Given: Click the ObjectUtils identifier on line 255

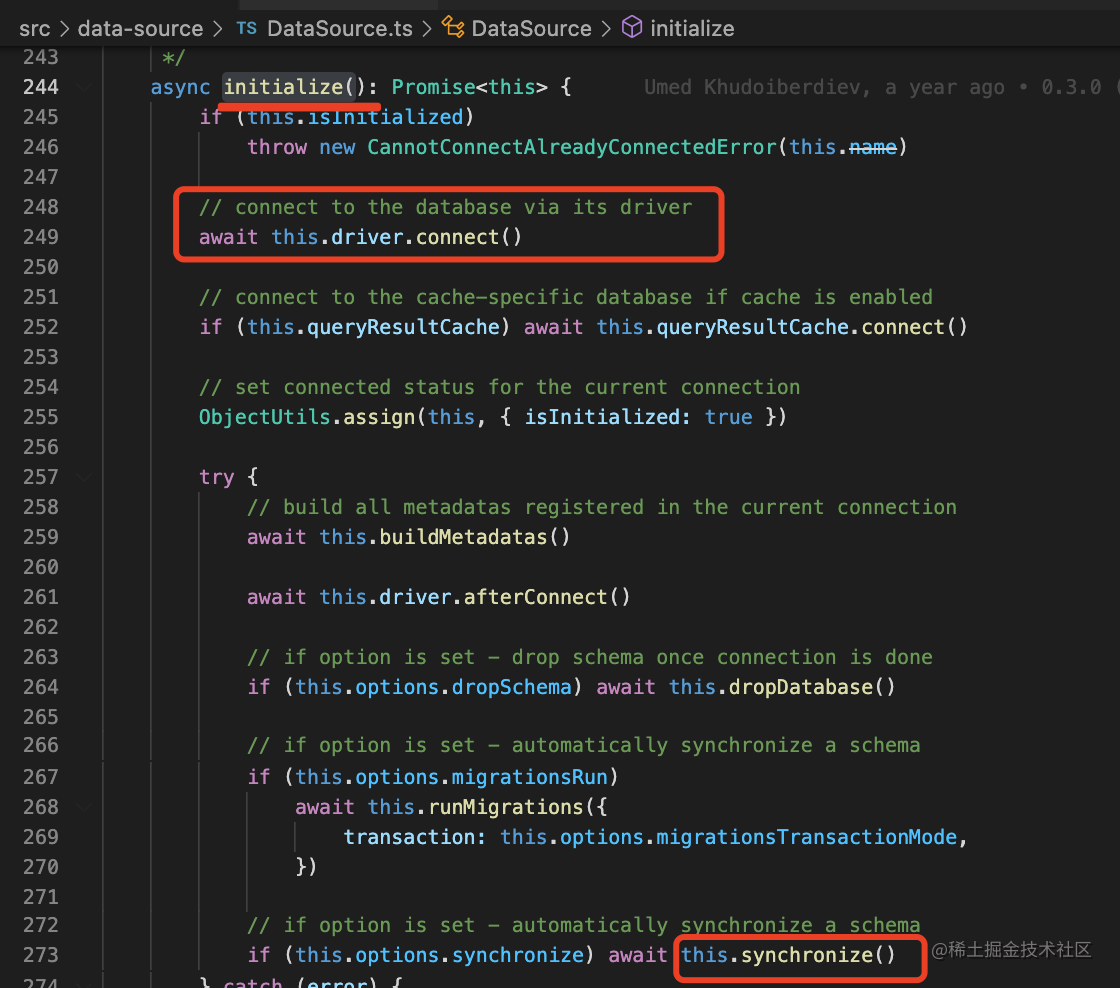Looking at the screenshot, I should [265, 417].
